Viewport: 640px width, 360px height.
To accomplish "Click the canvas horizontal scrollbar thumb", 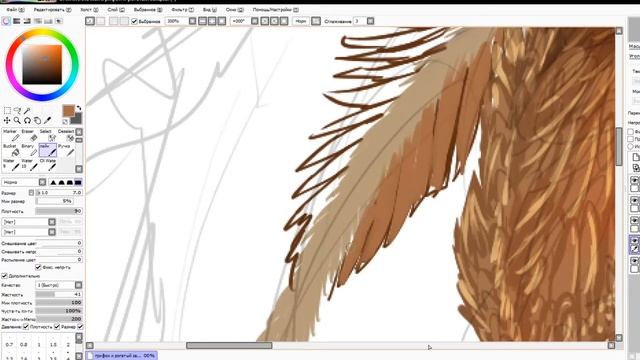I will coord(229,345).
